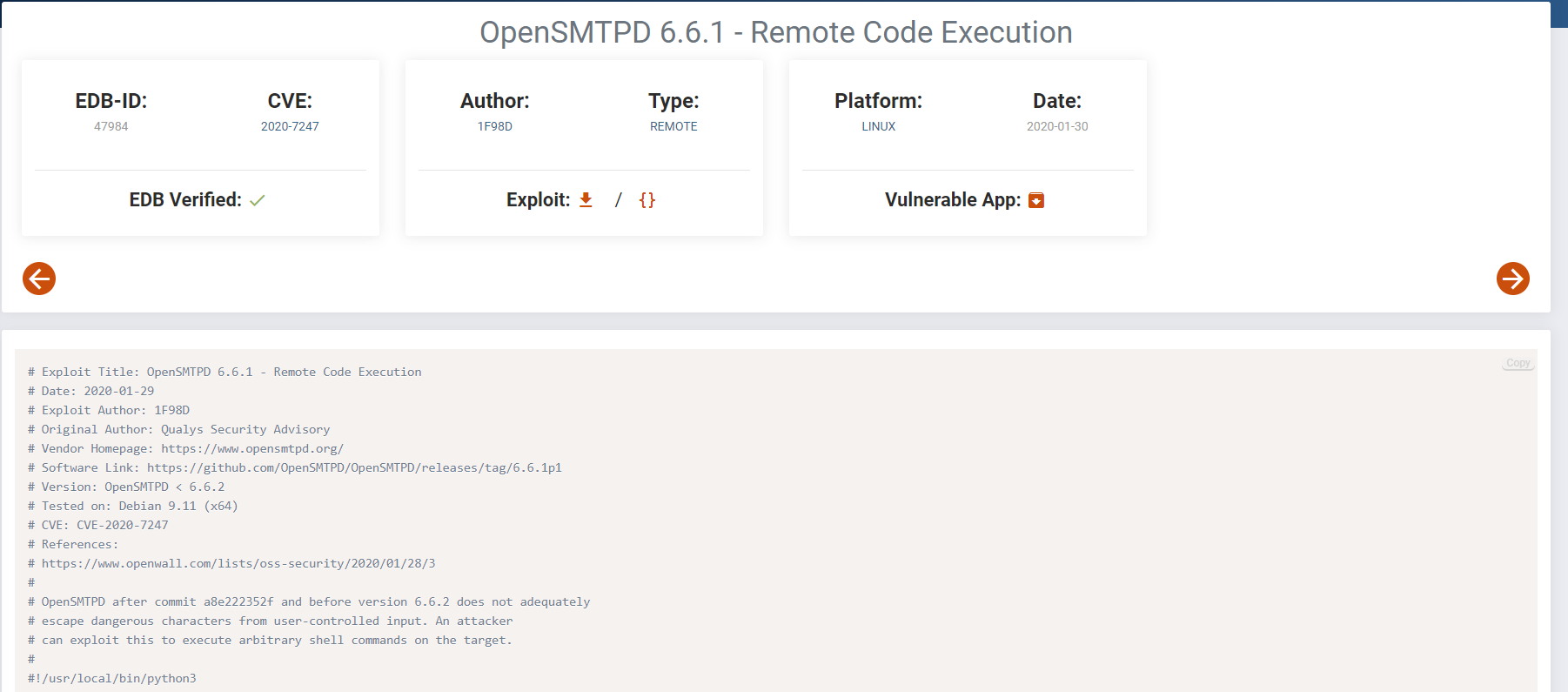Open CVE 2020-7247 link
The width and height of the screenshot is (1568, 692).
coord(290,126)
